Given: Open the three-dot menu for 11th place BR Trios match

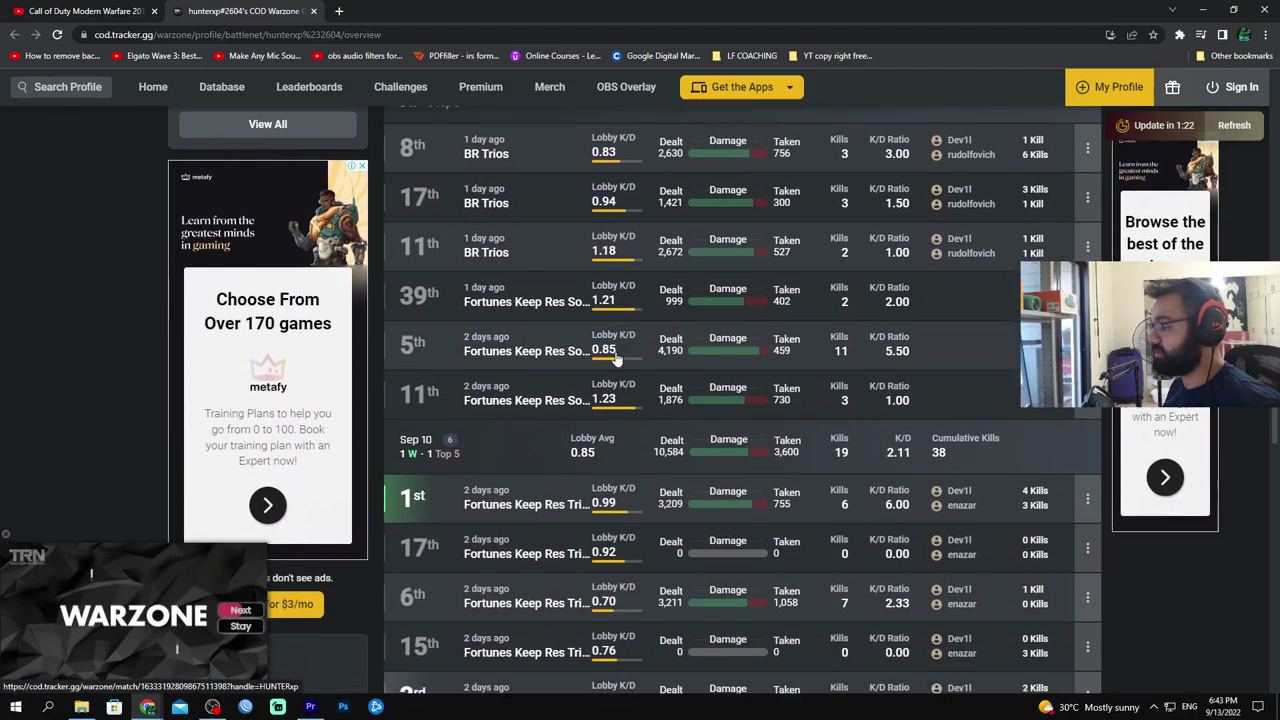Looking at the screenshot, I should coord(1087,246).
